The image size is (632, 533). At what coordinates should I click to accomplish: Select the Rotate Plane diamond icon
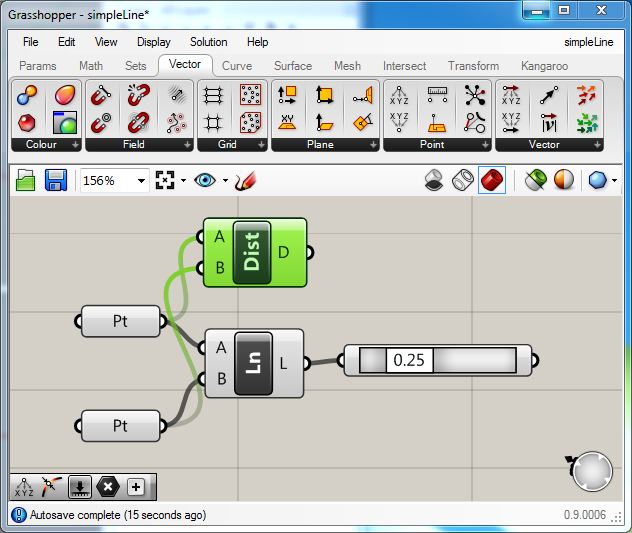click(x=363, y=123)
